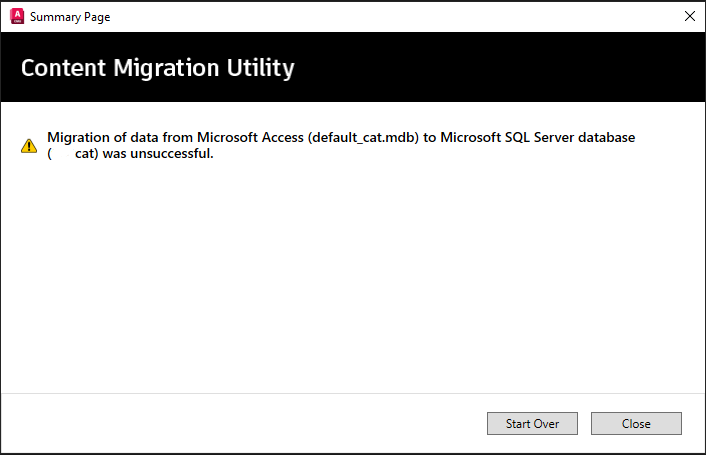Click the AutoCAD logo in title bar
The height and width of the screenshot is (455, 706).
(16, 16)
